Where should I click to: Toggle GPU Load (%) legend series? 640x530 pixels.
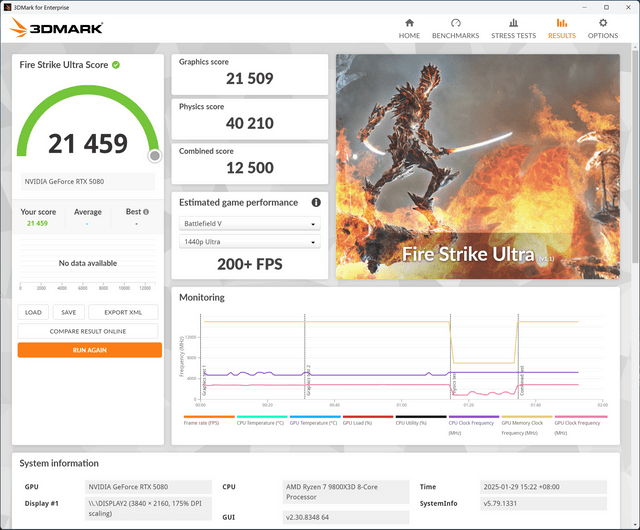tap(368, 421)
